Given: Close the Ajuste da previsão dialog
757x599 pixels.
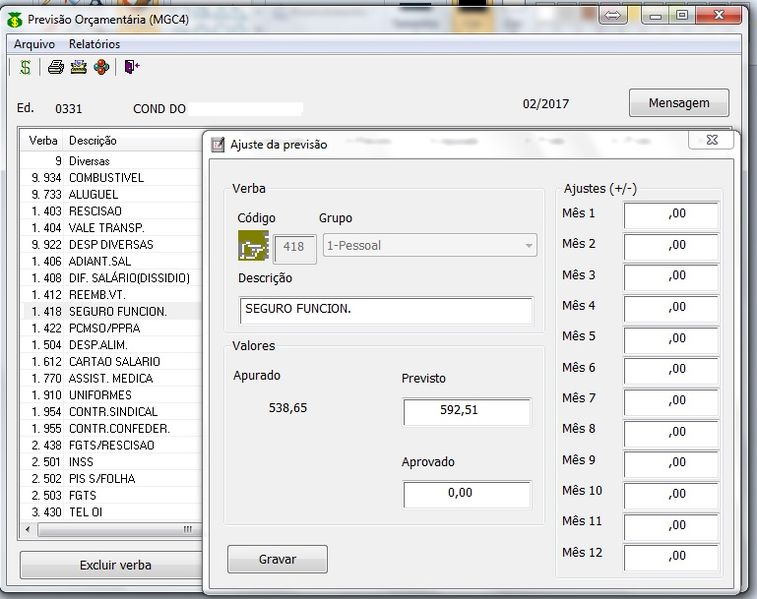Looking at the screenshot, I should click(712, 141).
